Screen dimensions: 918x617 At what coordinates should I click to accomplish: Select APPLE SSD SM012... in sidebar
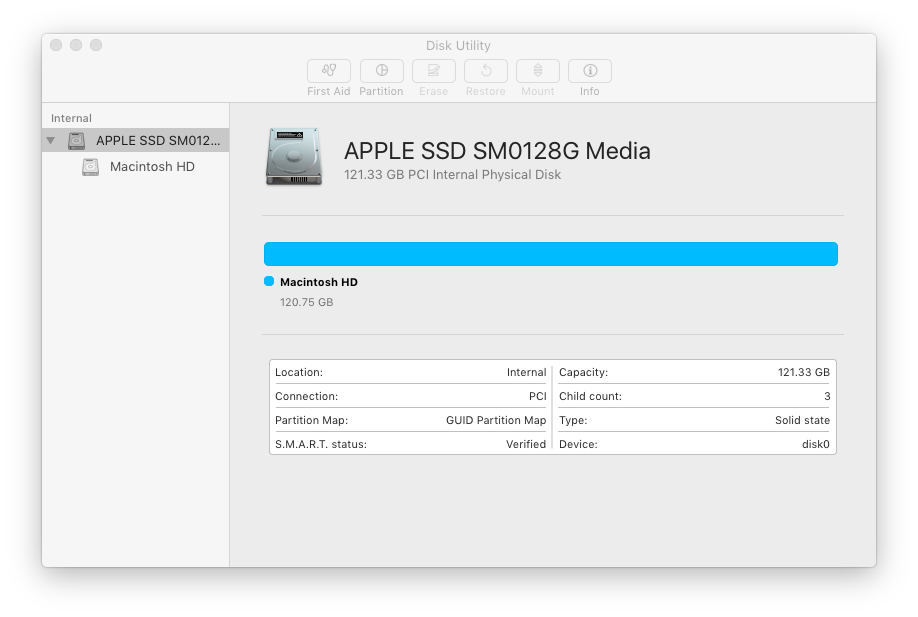[x=136, y=140]
